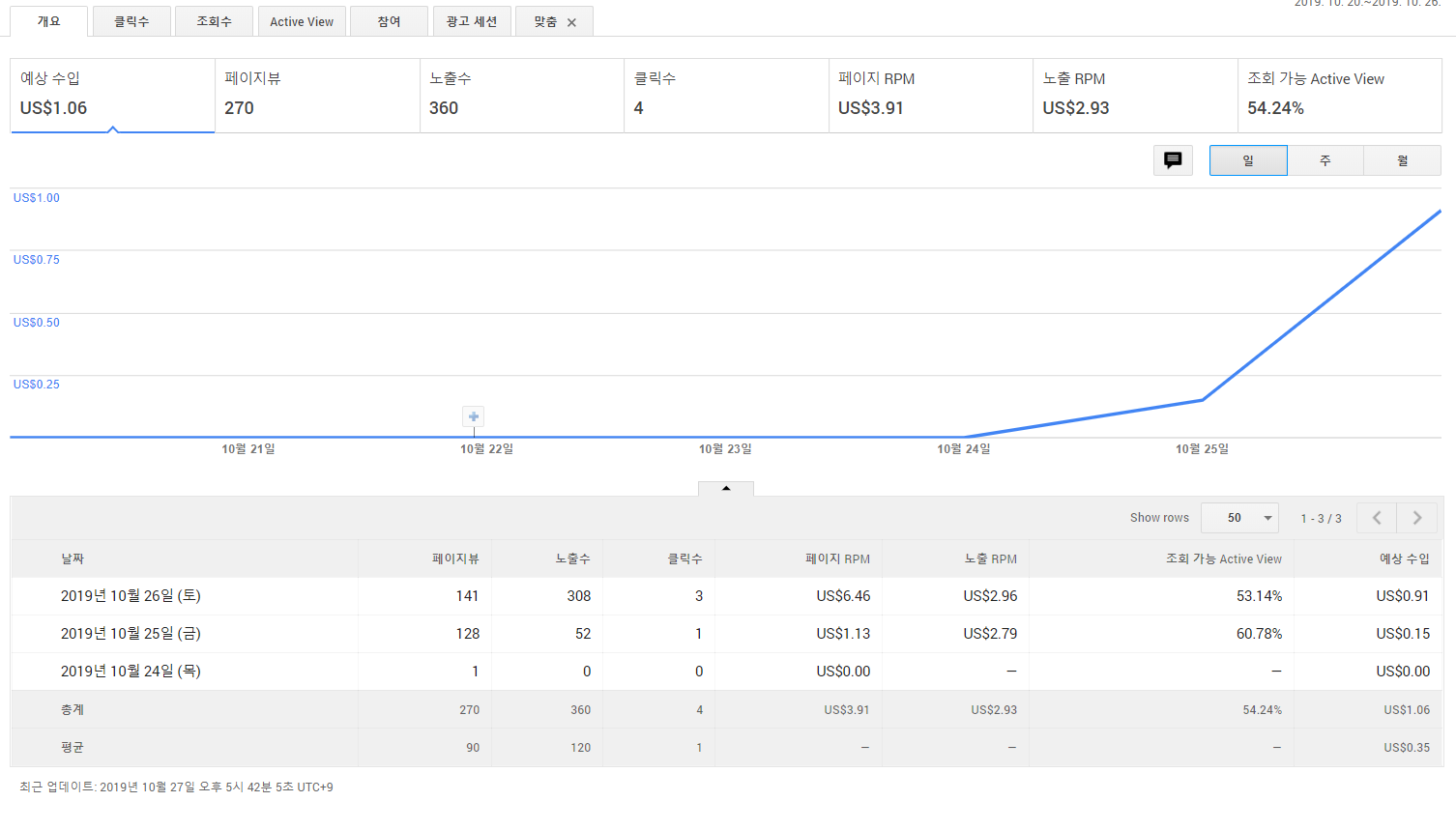Click the row 2019년 10월 25일 (금)

726,634
